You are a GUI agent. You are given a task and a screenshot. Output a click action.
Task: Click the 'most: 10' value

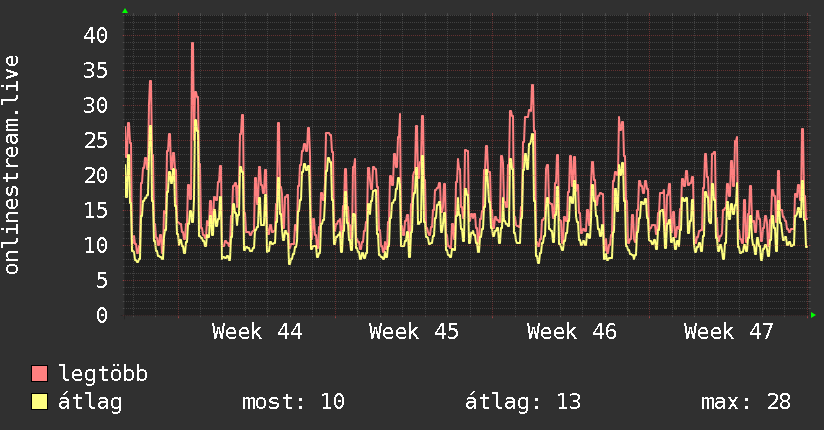pyautogui.click(x=293, y=402)
